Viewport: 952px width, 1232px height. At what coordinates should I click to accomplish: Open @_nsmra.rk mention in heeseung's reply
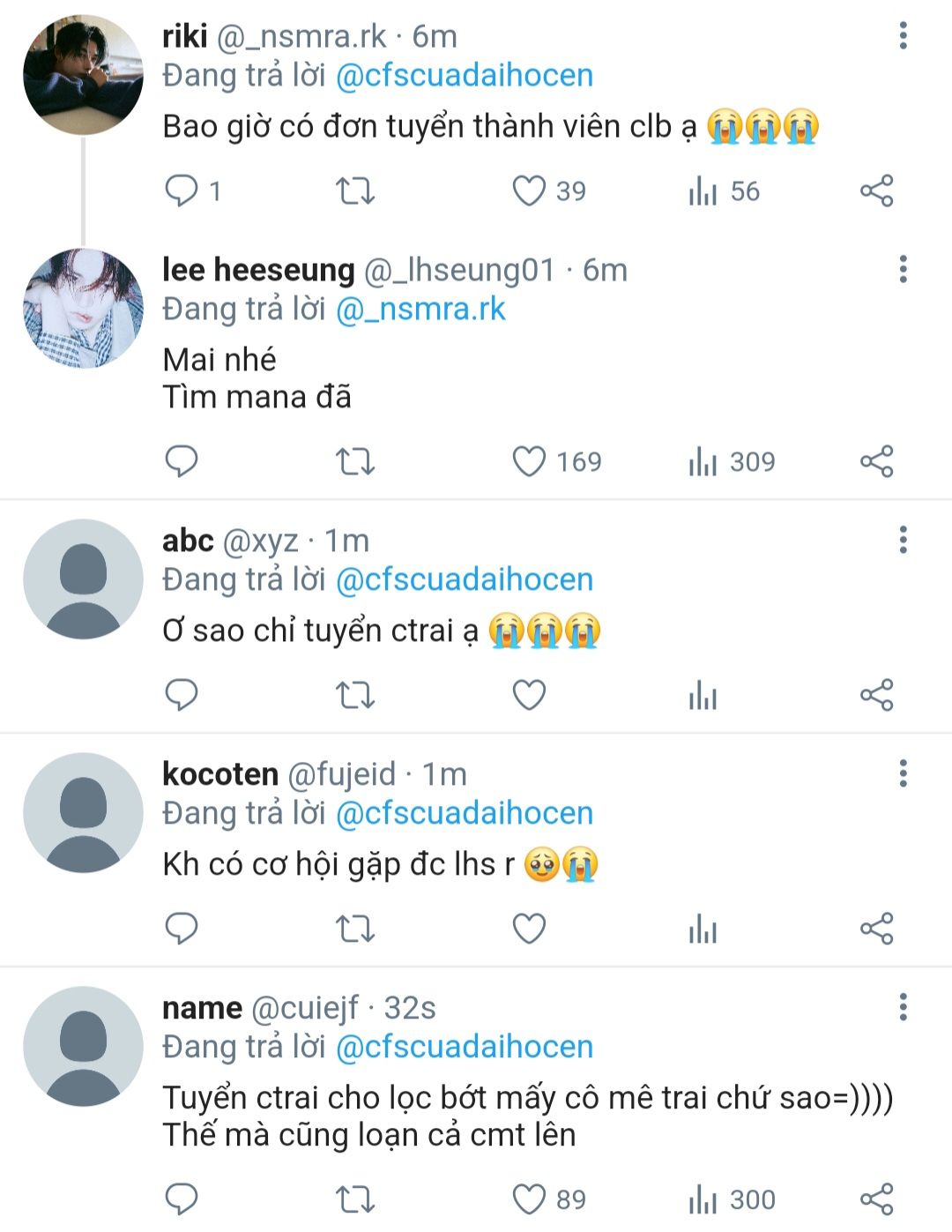point(421,310)
